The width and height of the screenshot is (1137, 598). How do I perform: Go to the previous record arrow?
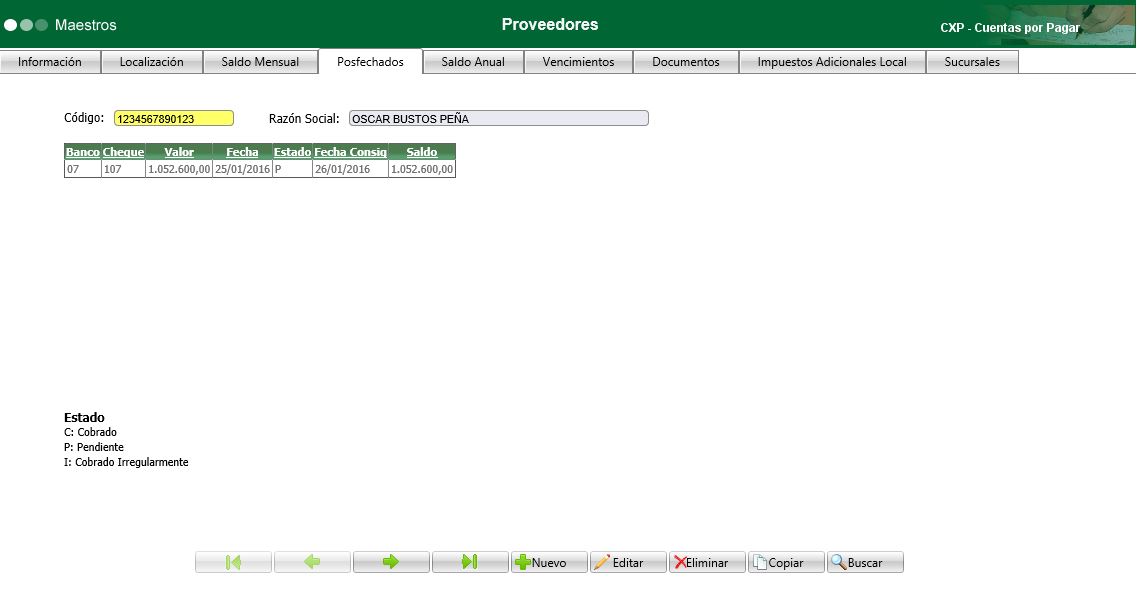[x=313, y=562]
